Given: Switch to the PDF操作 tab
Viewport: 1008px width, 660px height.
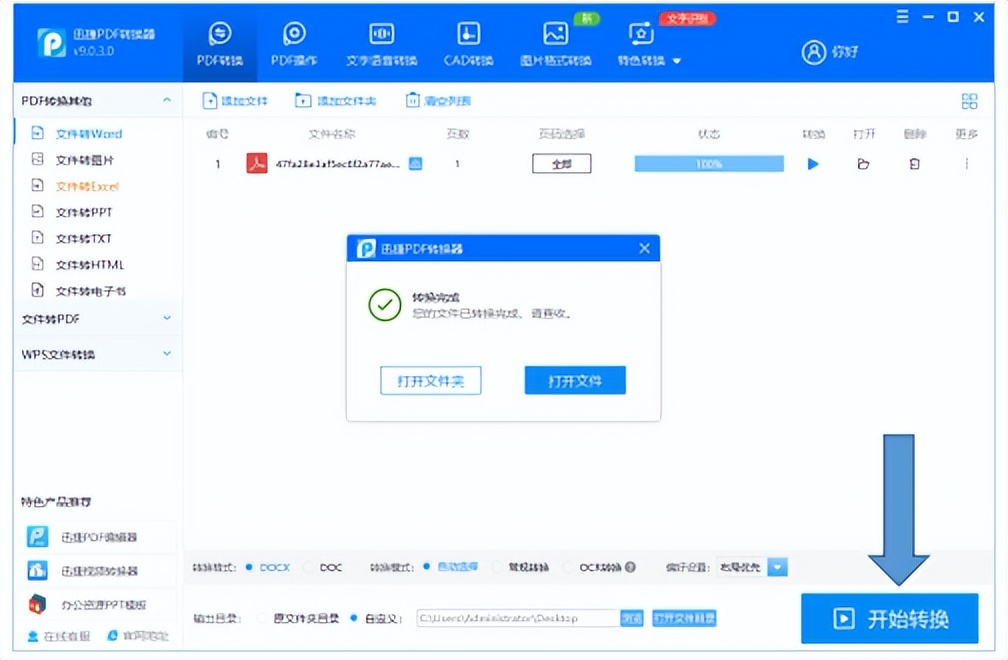Looking at the screenshot, I should 294,44.
